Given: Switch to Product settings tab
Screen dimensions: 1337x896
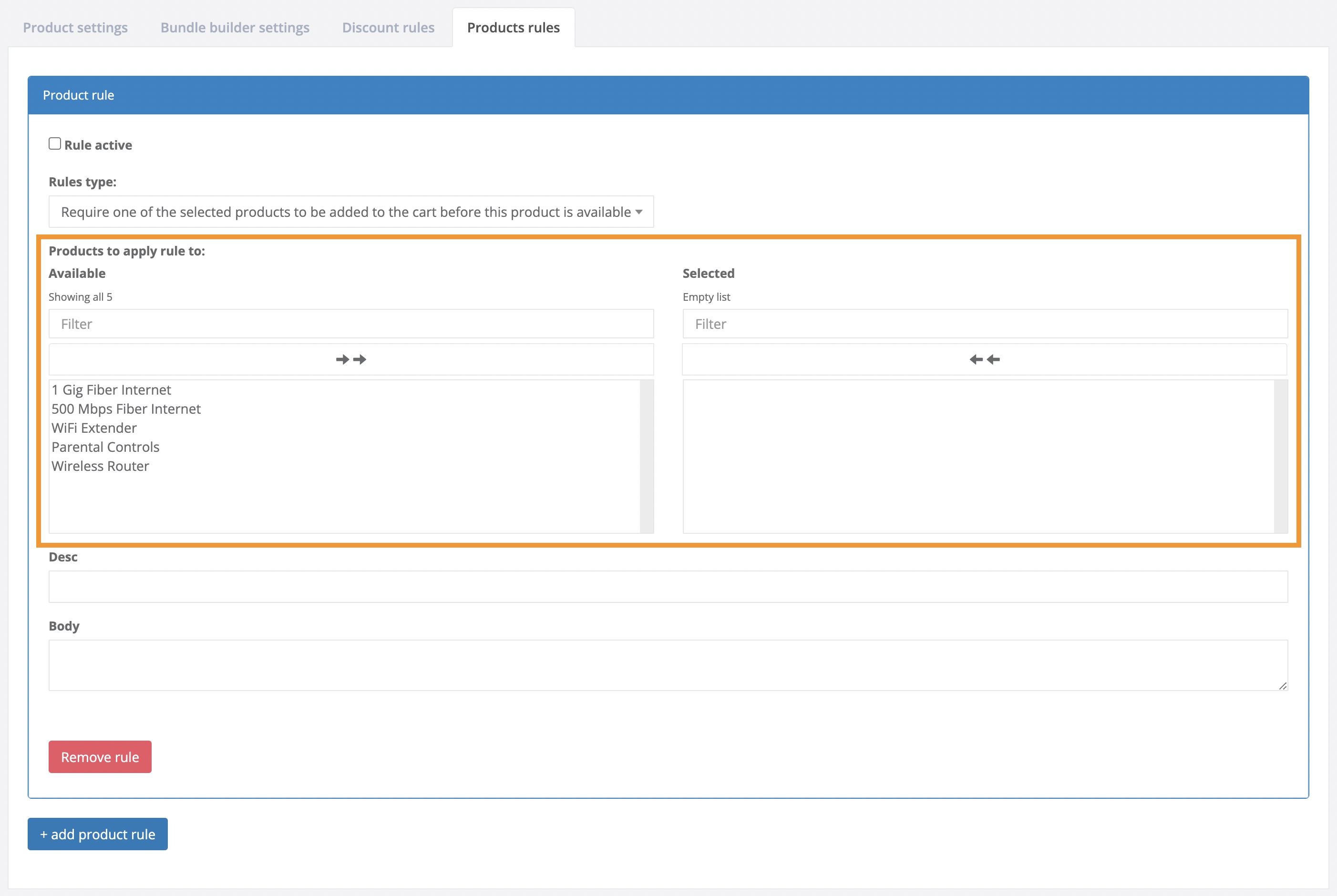Looking at the screenshot, I should tap(75, 28).
